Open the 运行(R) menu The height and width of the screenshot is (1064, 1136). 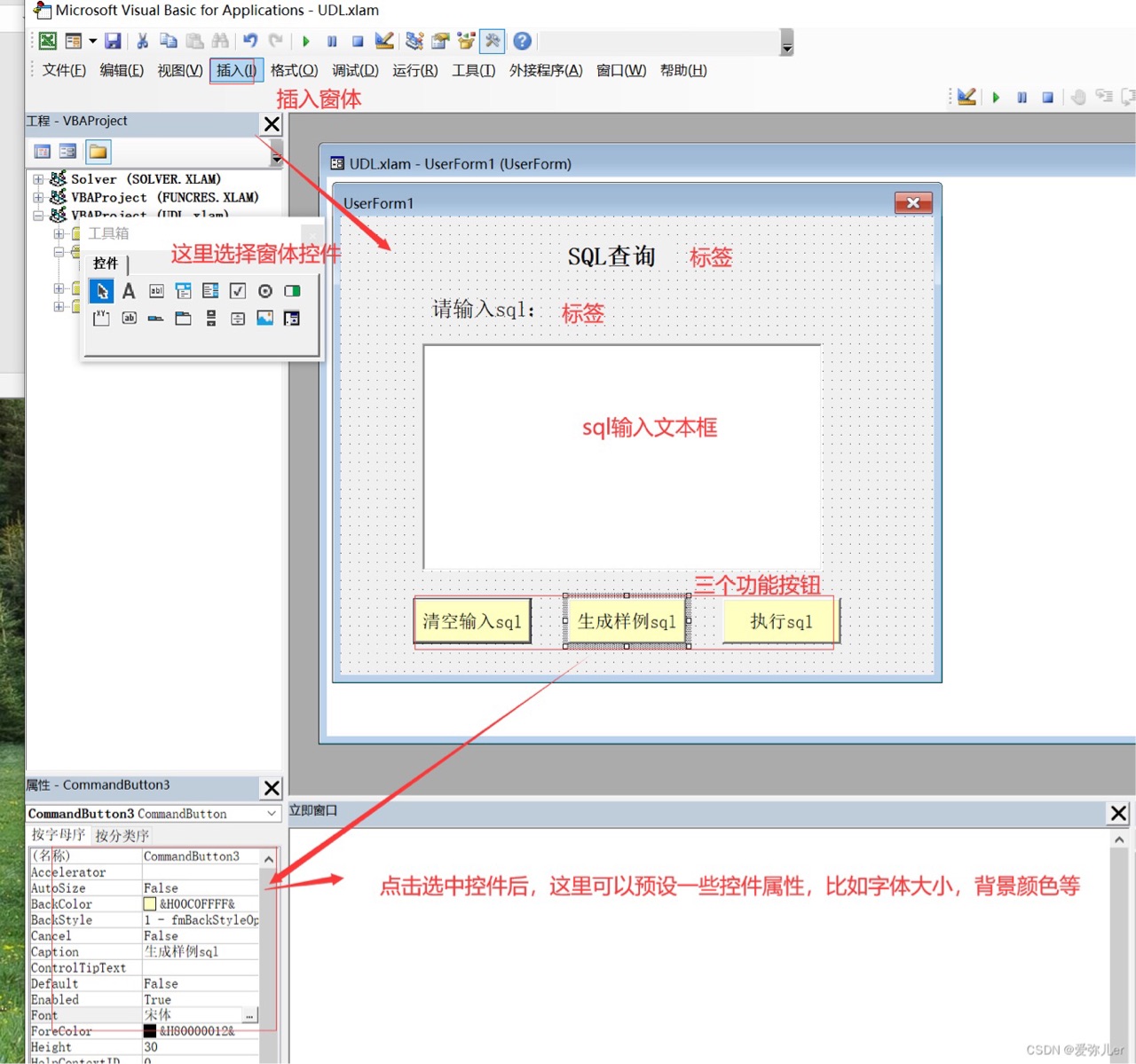click(x=415, y=70)
